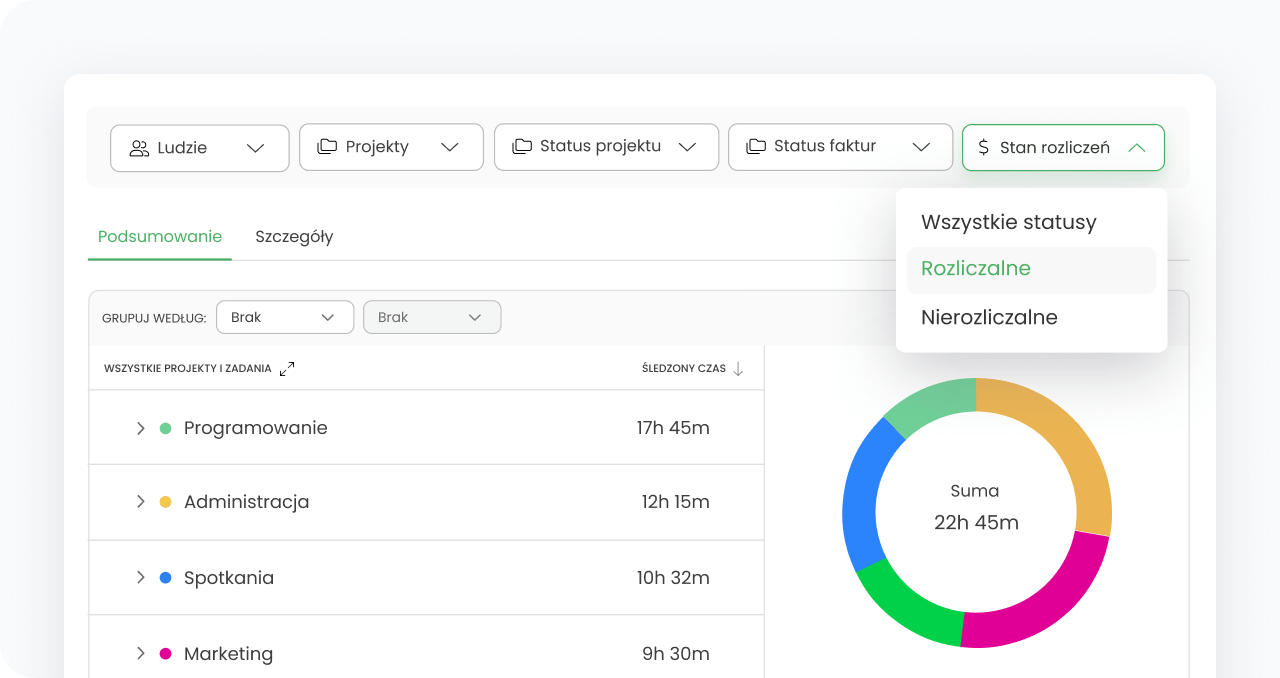
Task: Open the first Brak grouping dropdown
Action: tap(284, 317)
